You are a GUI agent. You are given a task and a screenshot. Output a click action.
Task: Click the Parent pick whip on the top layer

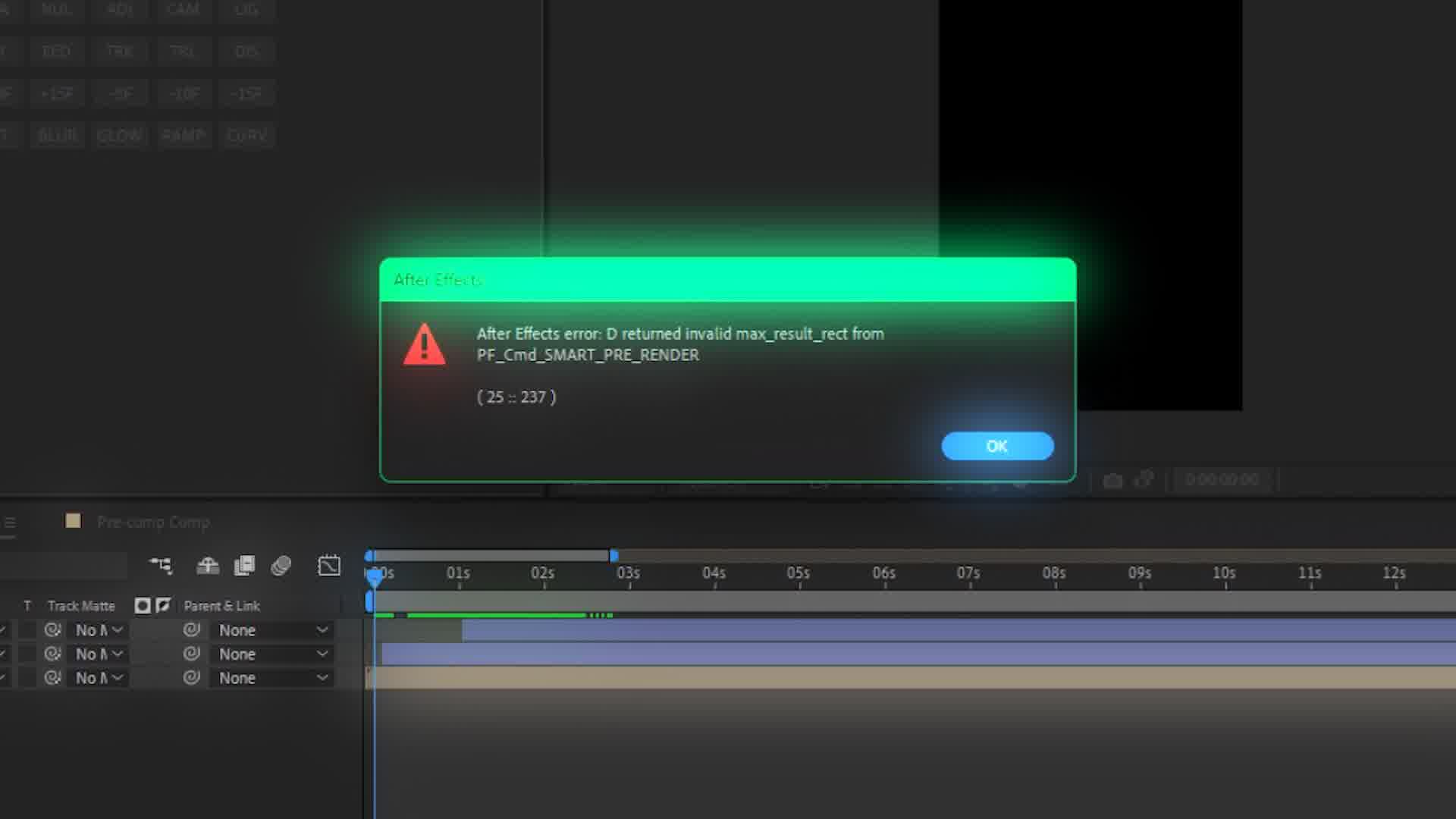[192, 629]
